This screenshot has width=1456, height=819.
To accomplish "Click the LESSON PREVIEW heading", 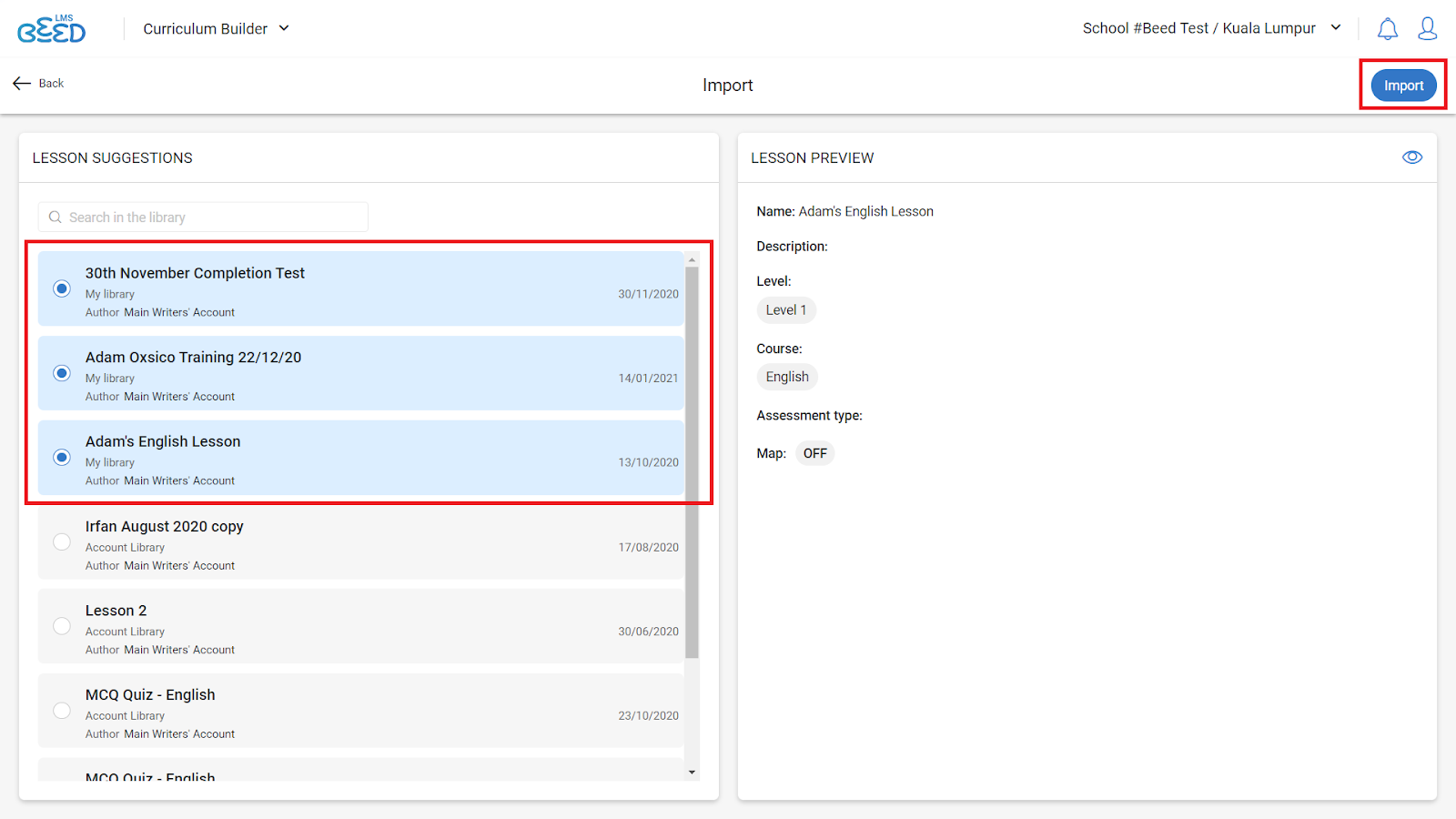I will point(812,158).
